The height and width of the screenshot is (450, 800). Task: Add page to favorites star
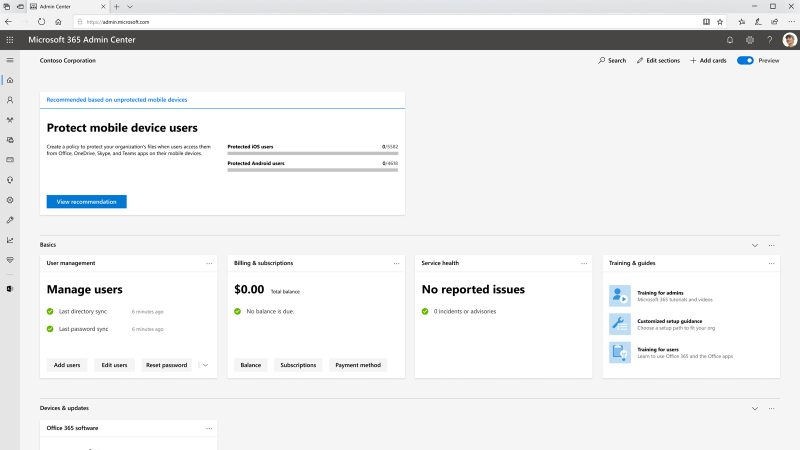(720, 22)
